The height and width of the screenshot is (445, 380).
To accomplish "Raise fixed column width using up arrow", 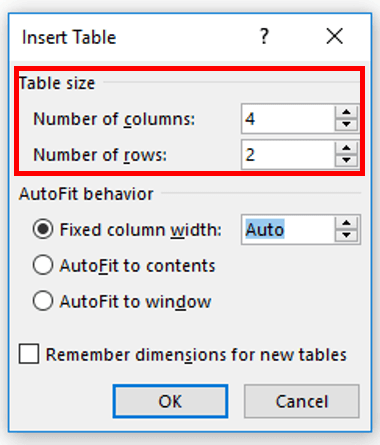I will [x=346, y=223].
